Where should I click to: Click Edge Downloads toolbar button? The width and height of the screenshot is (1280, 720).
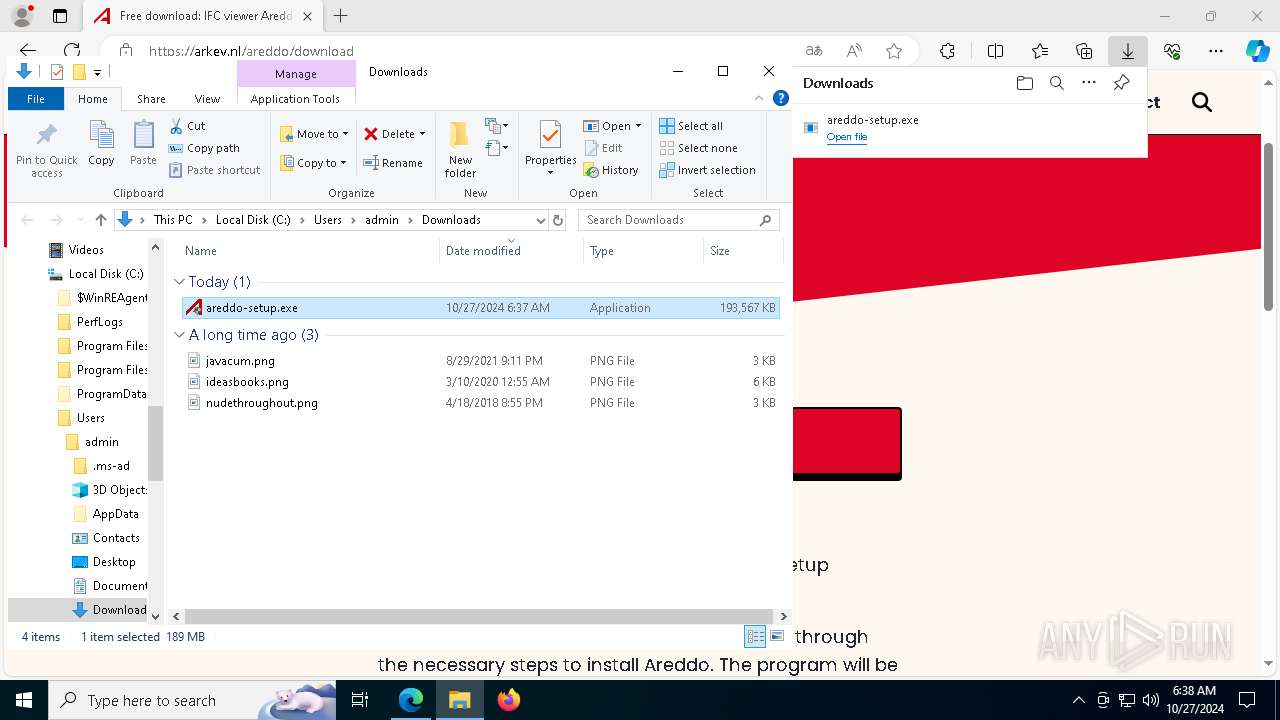point(1127,51)
